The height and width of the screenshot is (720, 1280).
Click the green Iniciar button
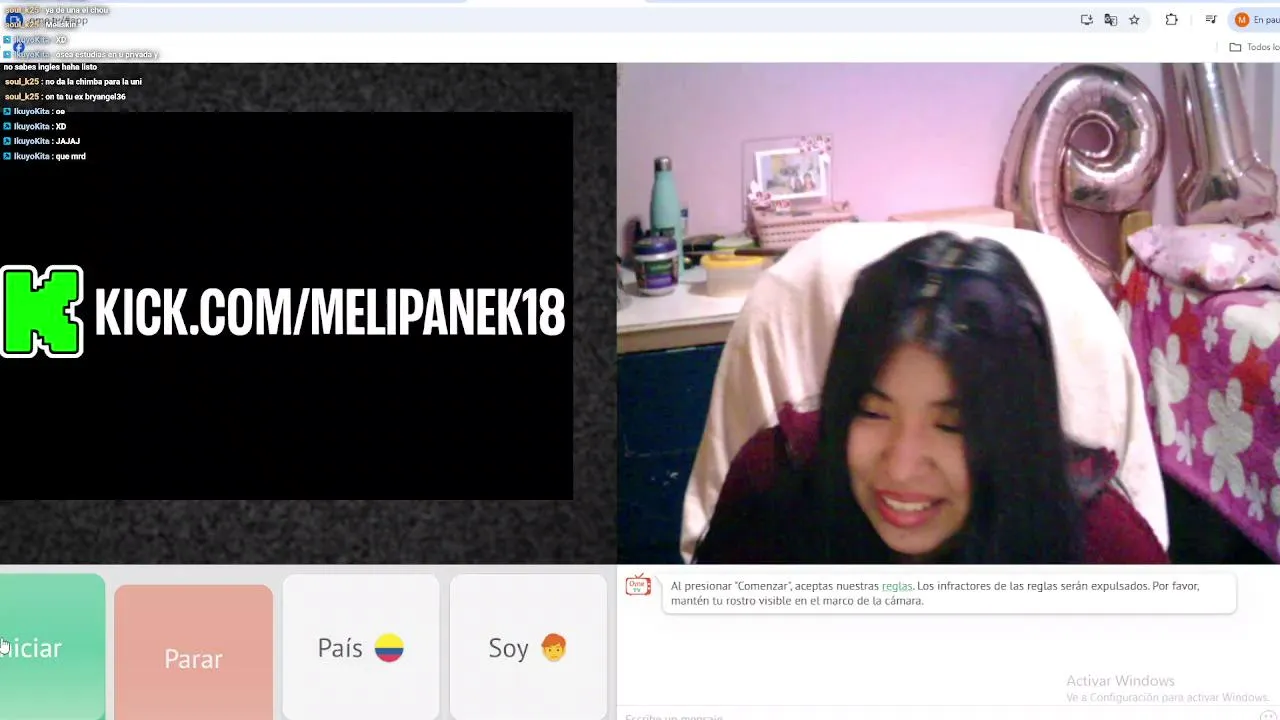coord(51,647)
